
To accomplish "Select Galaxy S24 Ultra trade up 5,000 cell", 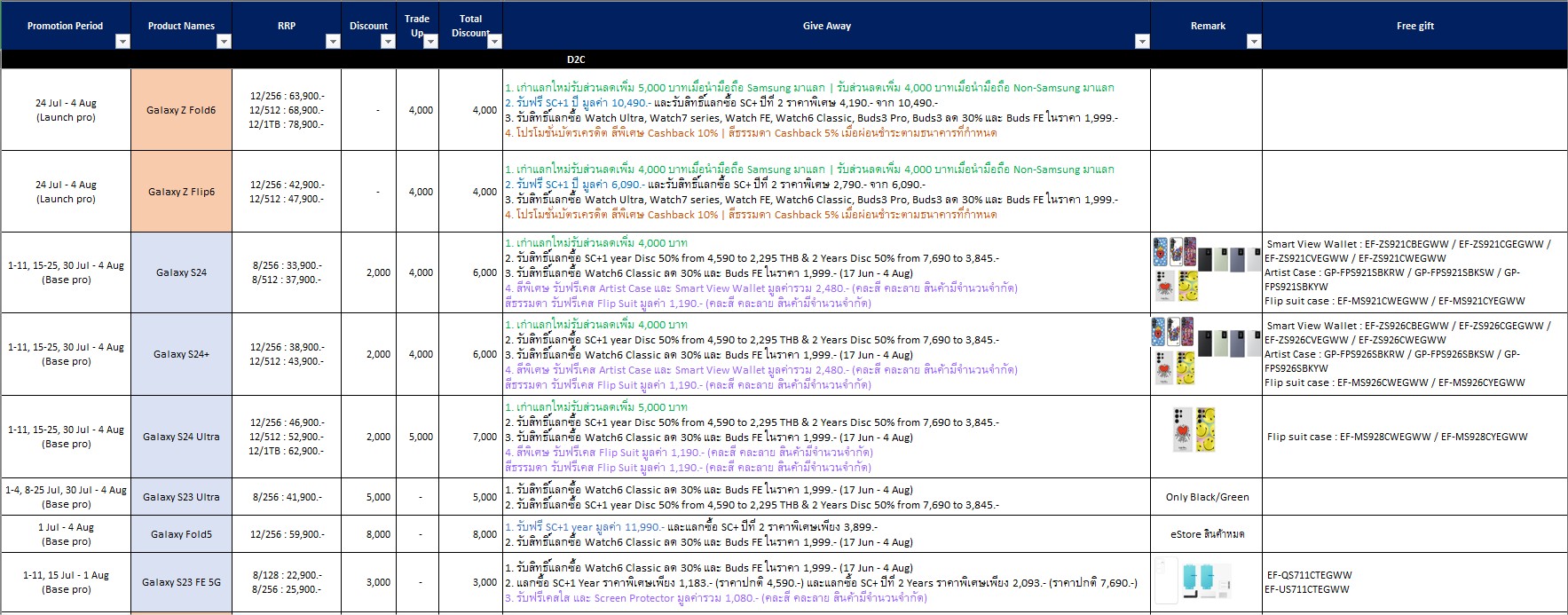I will point(417,437).
